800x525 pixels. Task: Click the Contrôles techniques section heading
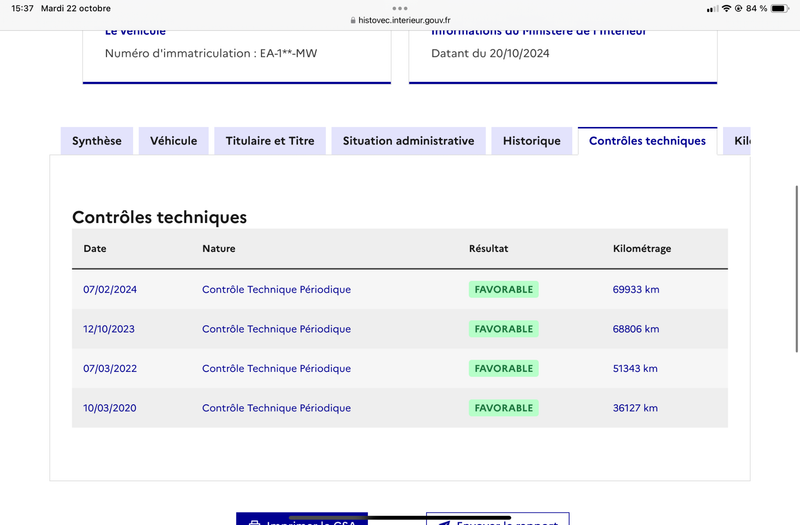pos(159,217)
